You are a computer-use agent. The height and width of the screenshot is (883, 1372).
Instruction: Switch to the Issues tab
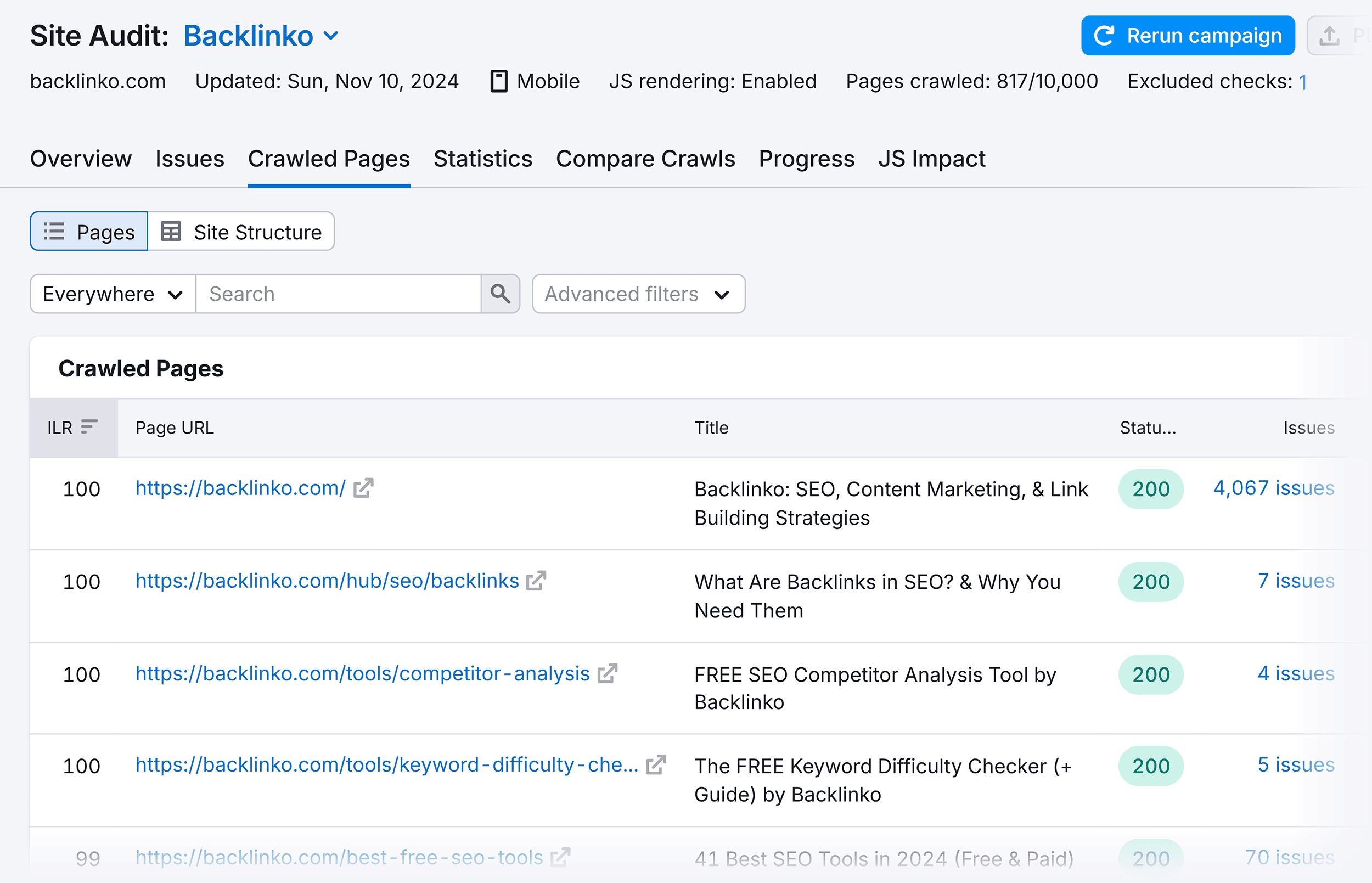coord(190,158)
